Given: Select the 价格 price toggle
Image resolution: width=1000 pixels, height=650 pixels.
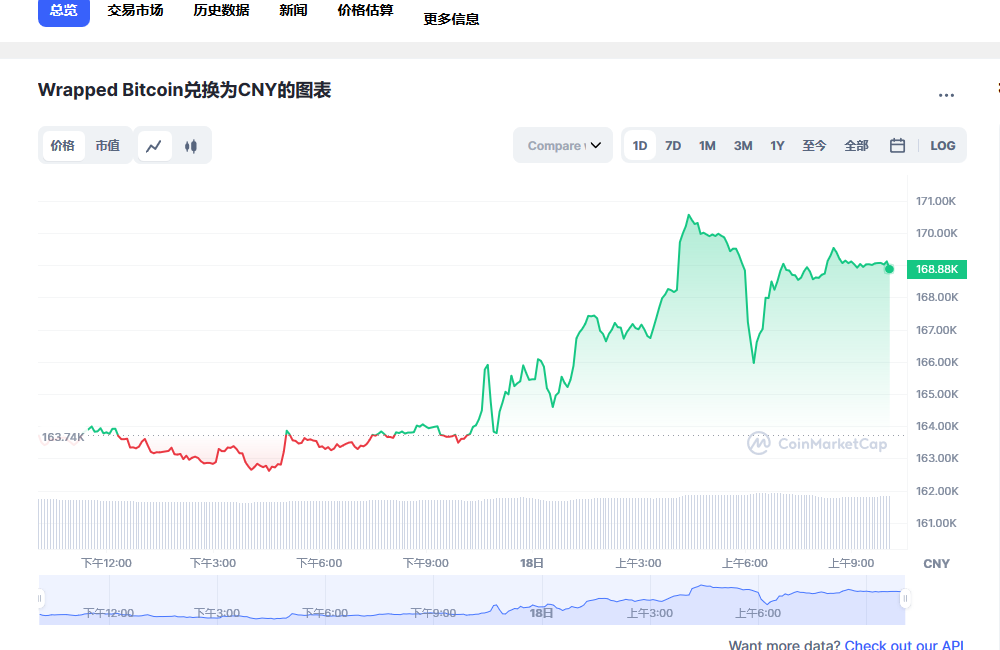Looking at the screenshot, I should [x=62, y=145].
